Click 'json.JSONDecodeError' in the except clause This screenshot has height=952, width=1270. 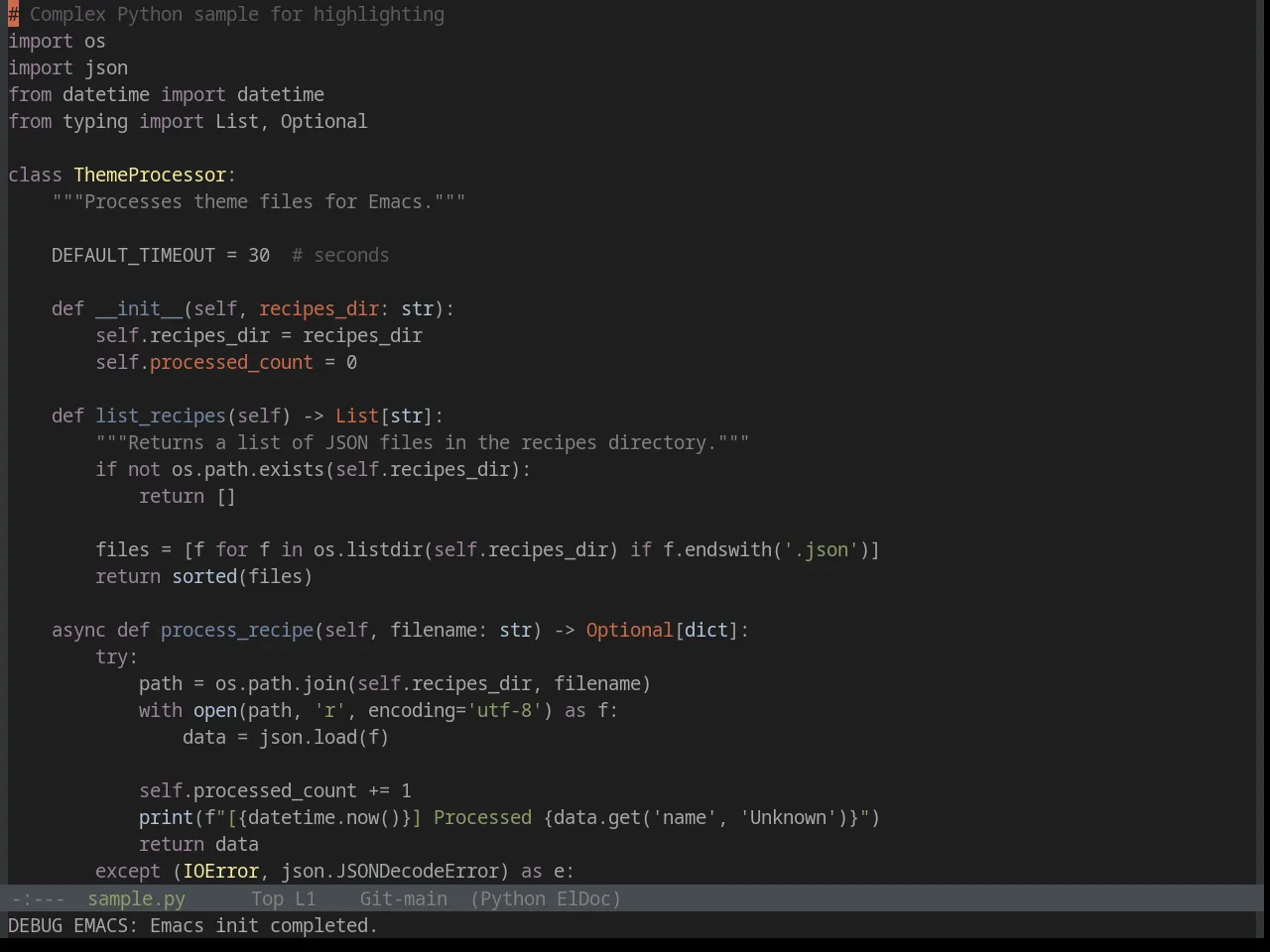click(390, 871)
